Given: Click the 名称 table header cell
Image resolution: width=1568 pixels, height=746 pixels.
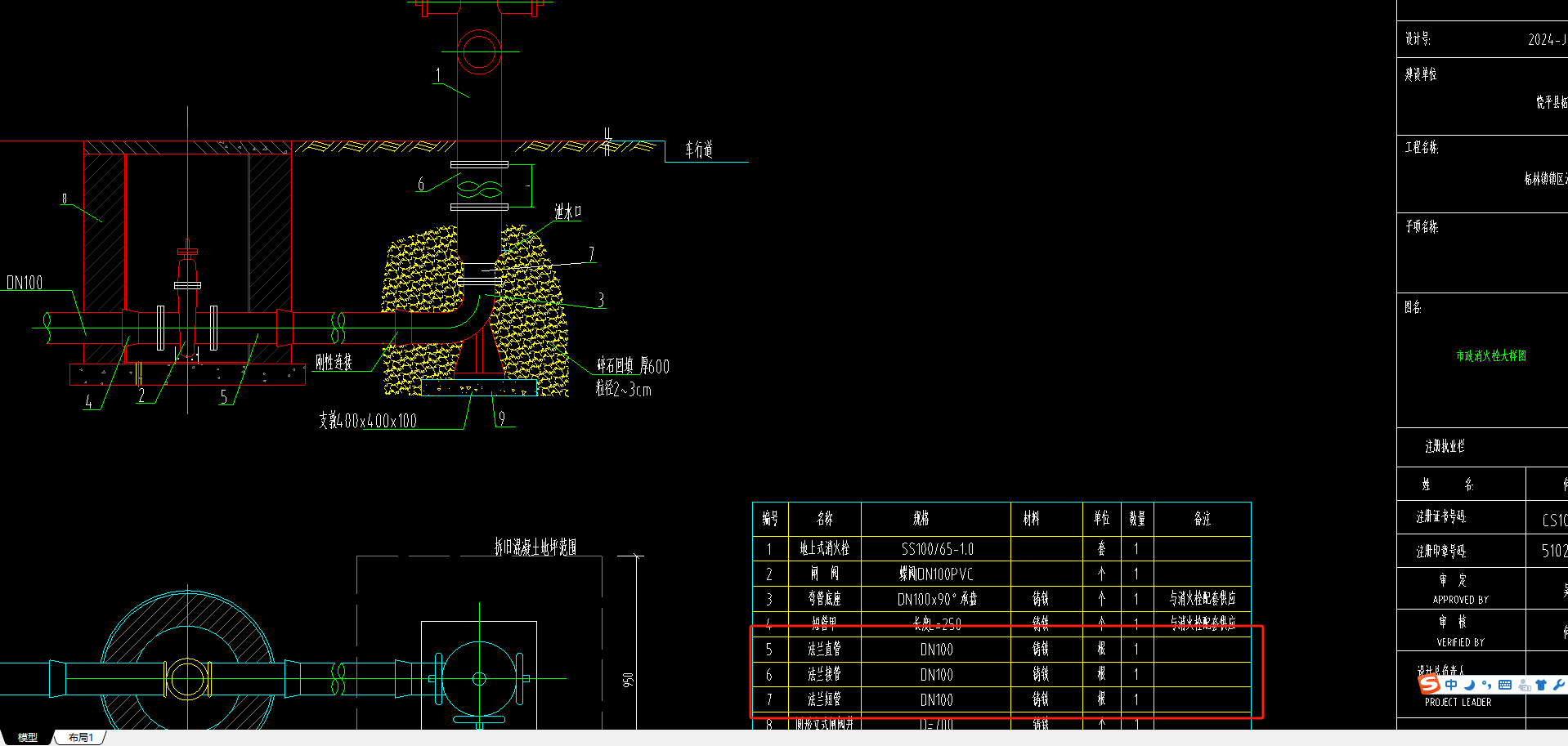Looking at the screenshot, I should point(825,518).
